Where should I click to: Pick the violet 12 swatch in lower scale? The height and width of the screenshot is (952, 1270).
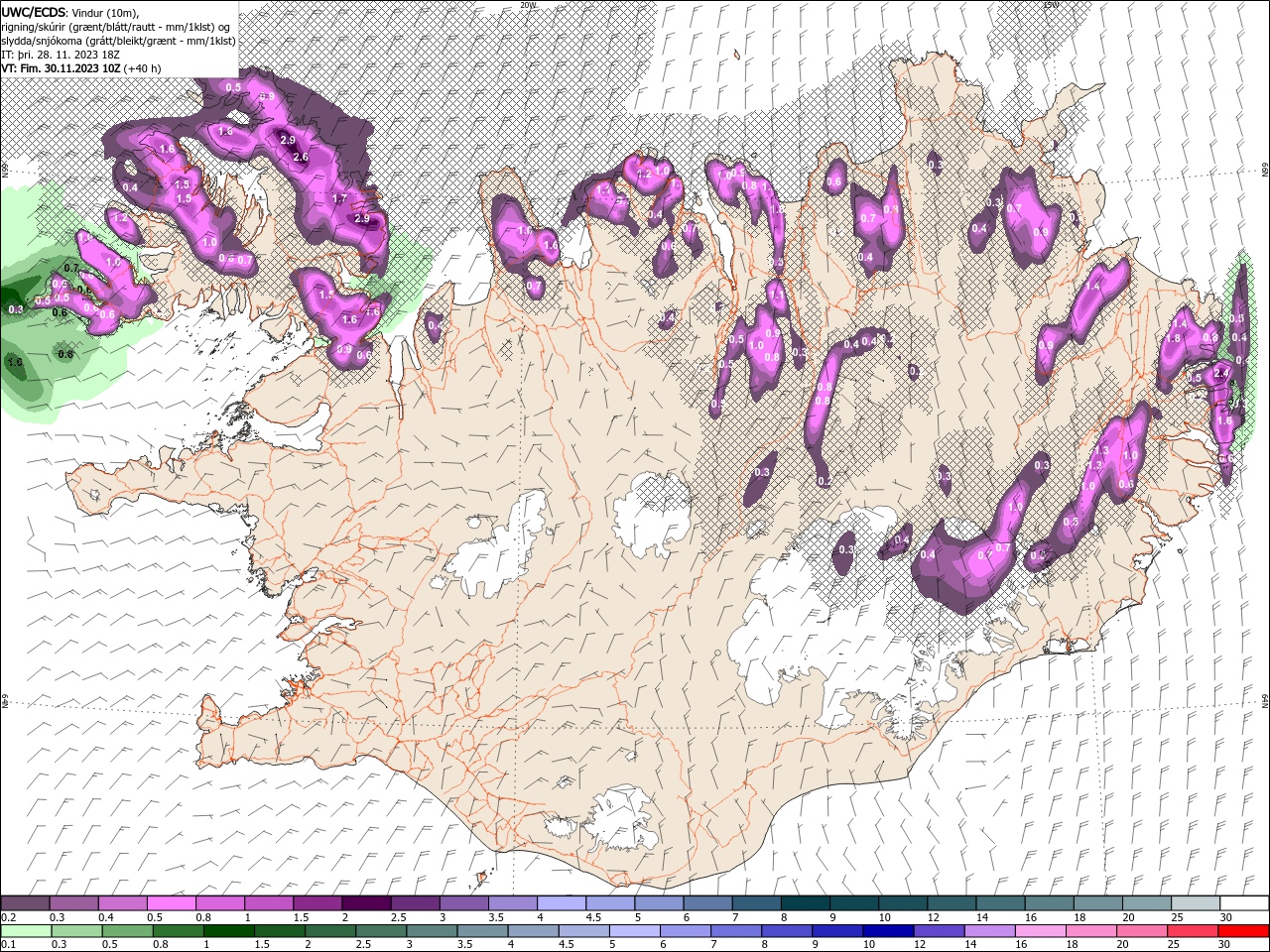[x=939, y=931]
